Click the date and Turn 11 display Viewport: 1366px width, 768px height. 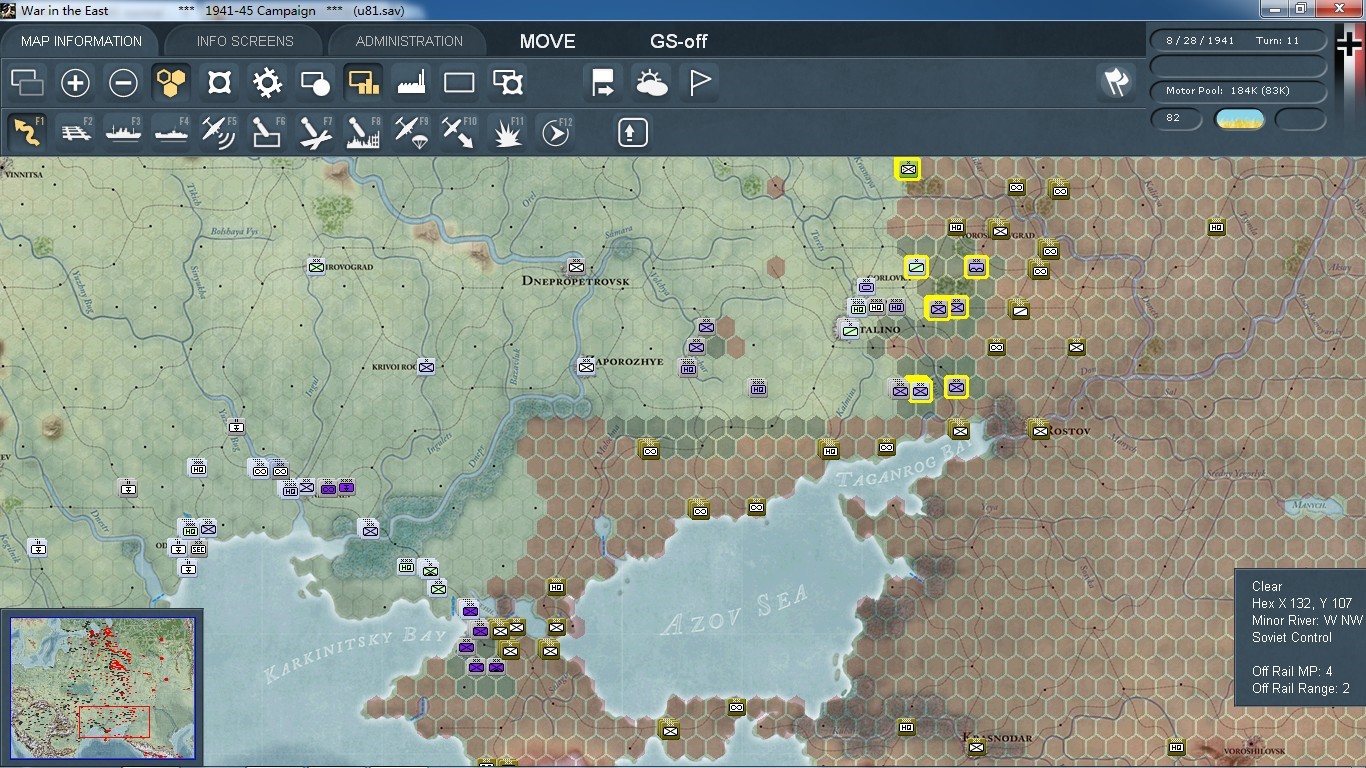(1239, 41)
